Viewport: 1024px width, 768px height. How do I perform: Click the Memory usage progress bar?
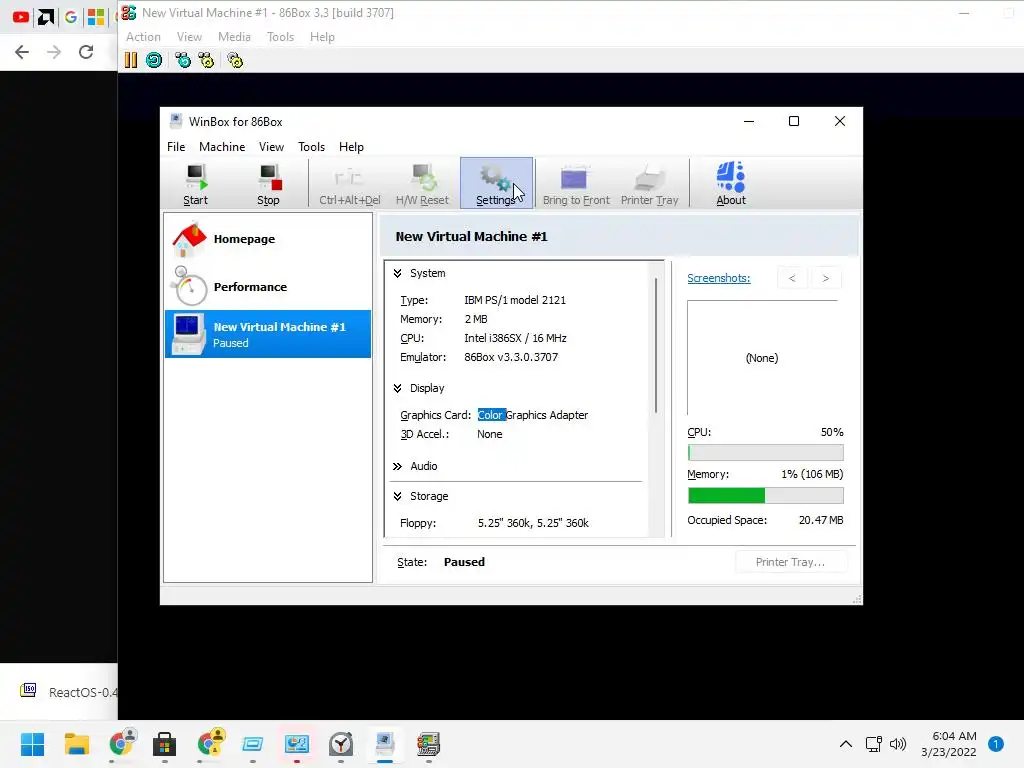(765, 496)
